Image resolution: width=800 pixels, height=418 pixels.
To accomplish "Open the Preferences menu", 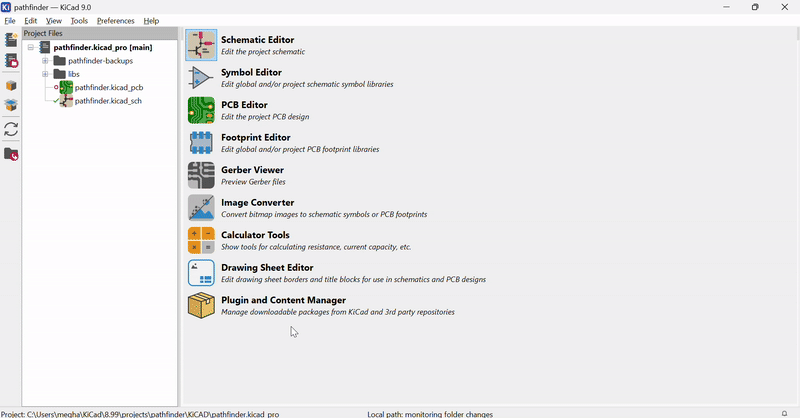I will pos(115,21).
